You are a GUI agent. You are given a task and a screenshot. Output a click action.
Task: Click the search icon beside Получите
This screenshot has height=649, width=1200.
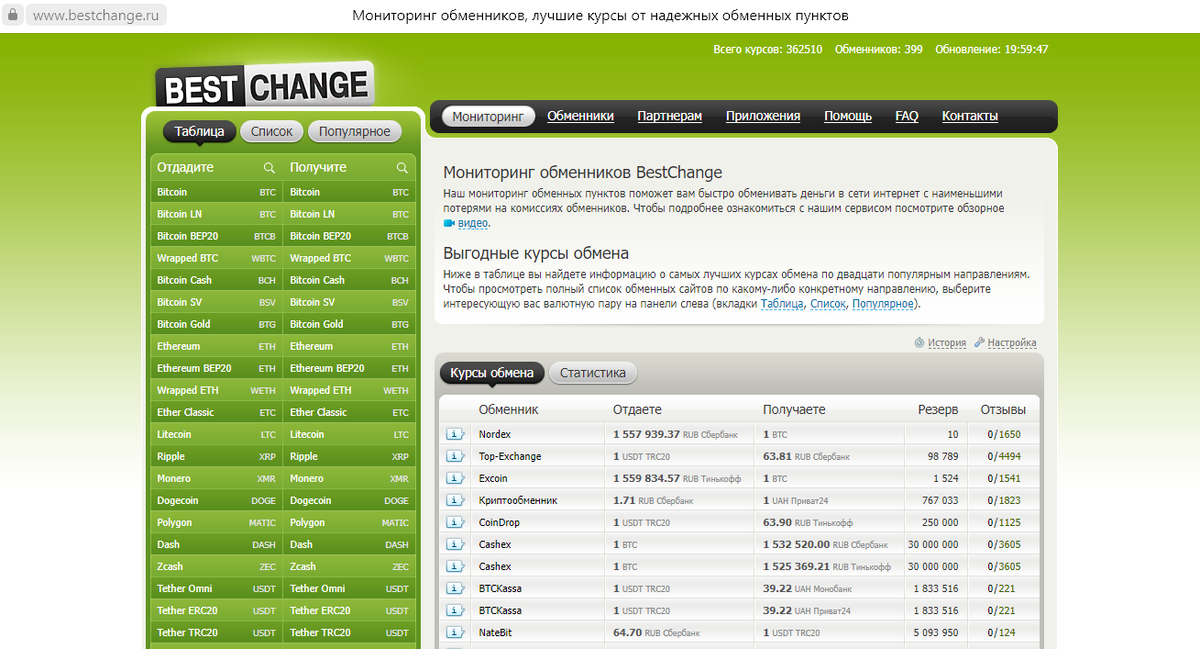402,168
